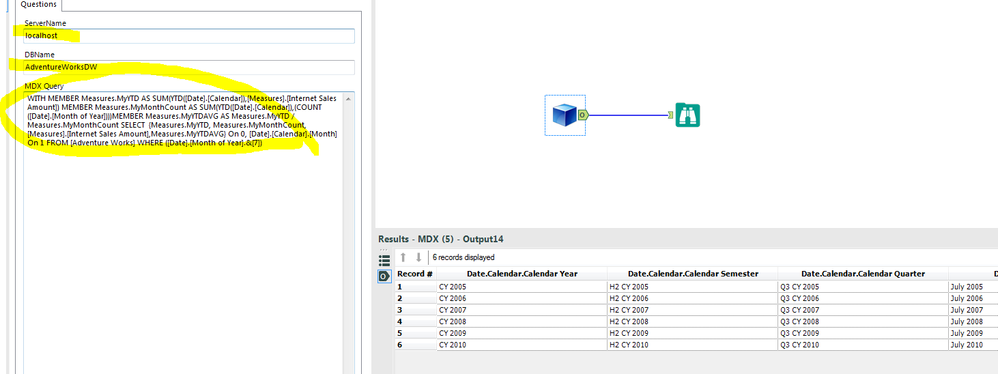
Task: Click the cube tool's green output anchor
Action: click(582, 115)
